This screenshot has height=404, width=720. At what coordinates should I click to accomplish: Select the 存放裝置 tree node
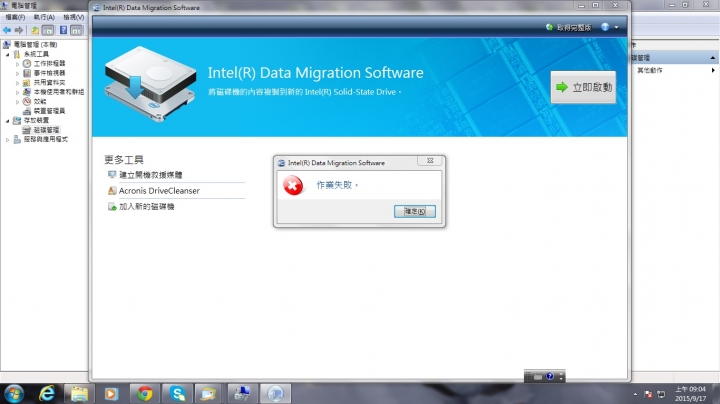[x=36, y=120]
